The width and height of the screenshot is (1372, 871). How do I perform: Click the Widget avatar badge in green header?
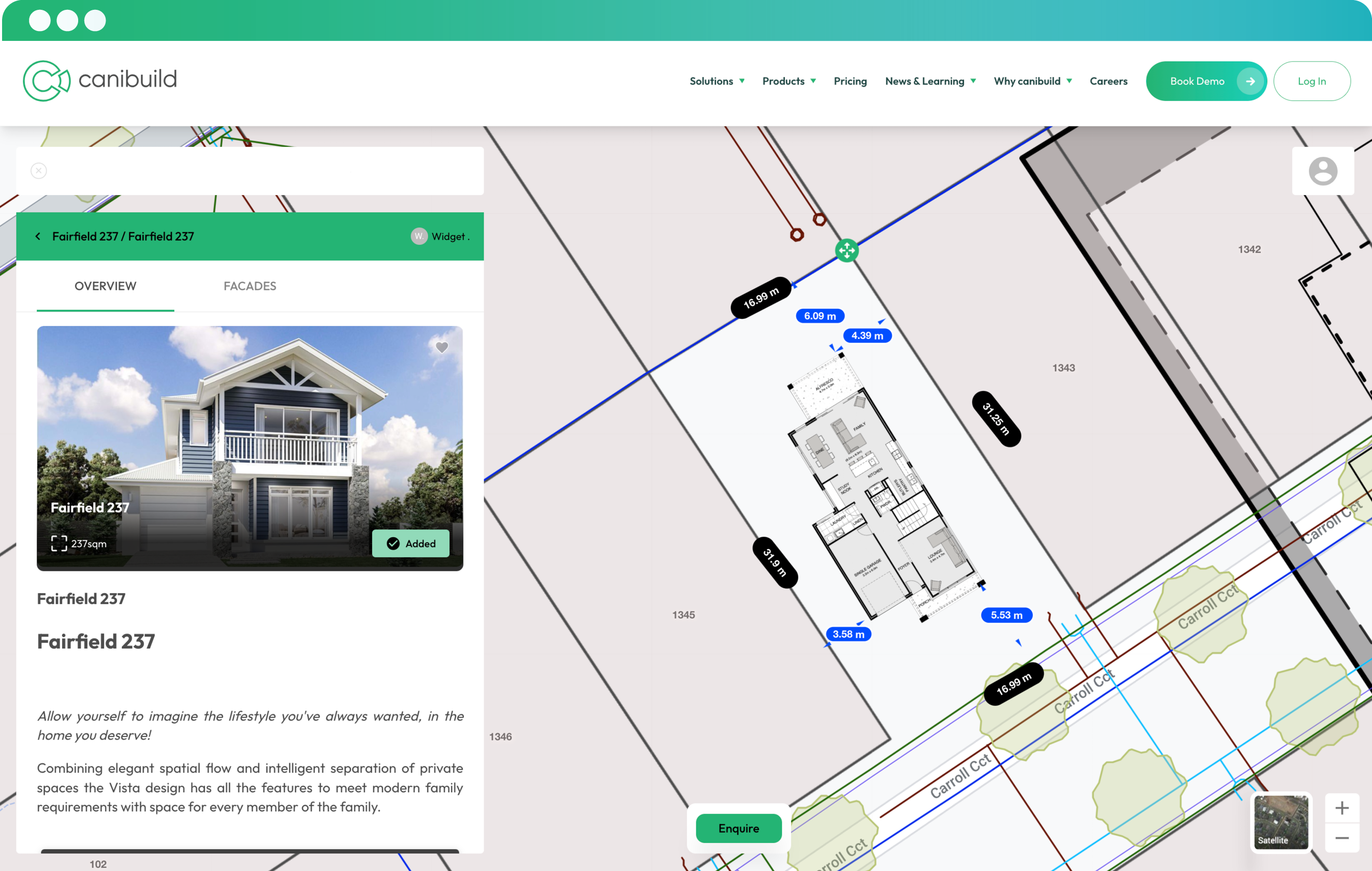coord(419,236)
